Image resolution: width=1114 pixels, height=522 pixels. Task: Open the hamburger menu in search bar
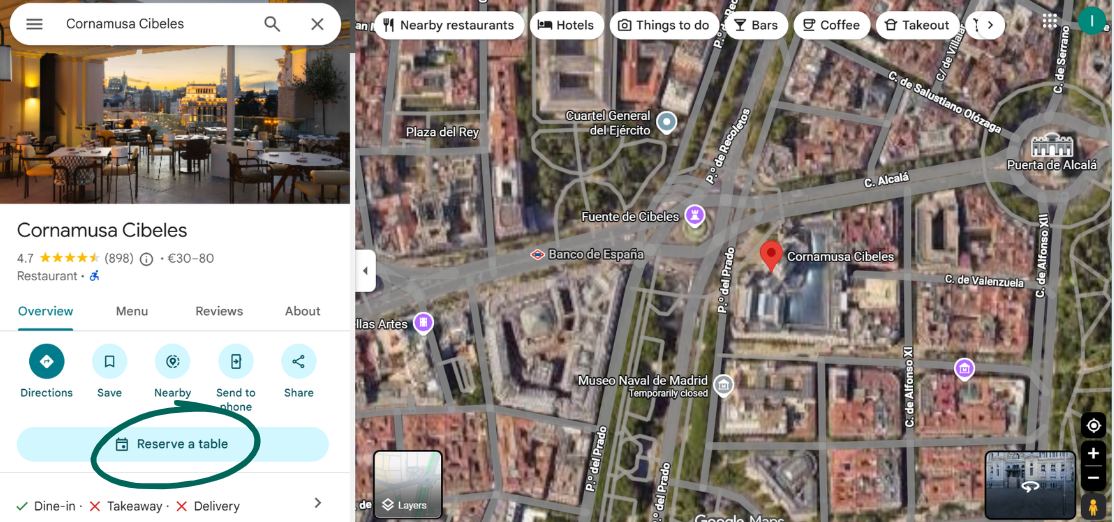[x=34, y=24]
